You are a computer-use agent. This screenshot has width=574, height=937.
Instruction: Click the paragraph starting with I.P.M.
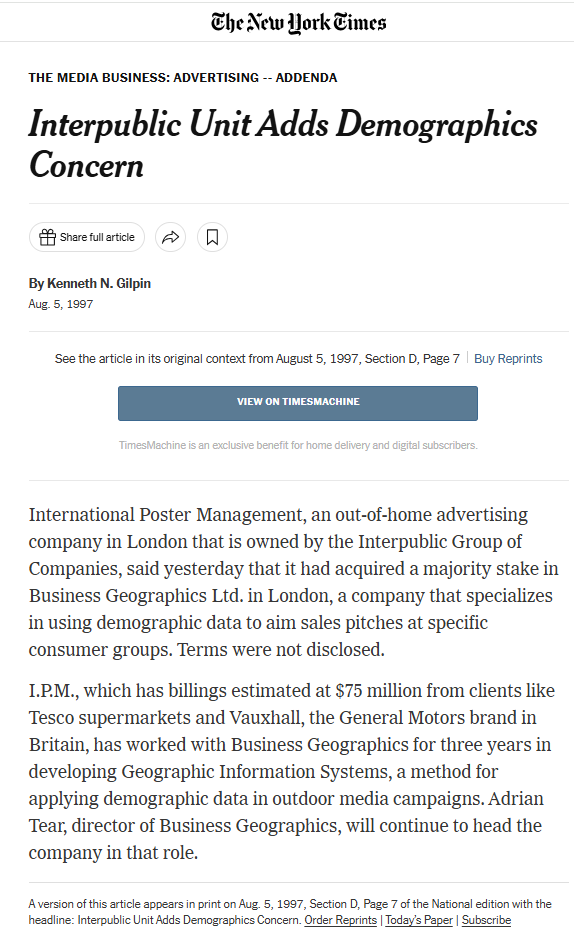tap(291, 771)
